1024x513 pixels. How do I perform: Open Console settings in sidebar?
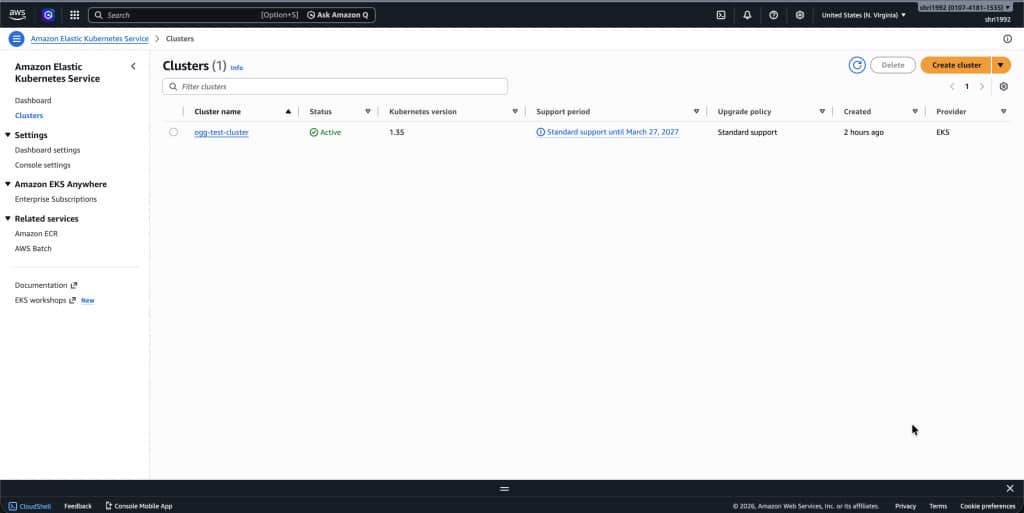tap(42, 165)
